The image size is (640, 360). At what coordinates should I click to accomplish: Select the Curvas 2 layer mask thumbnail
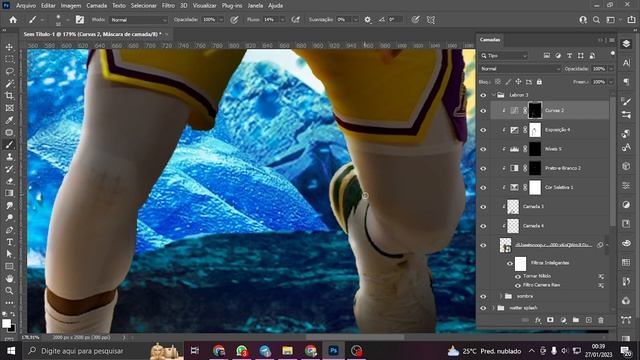pyautogui.click(x=535, y=111)
